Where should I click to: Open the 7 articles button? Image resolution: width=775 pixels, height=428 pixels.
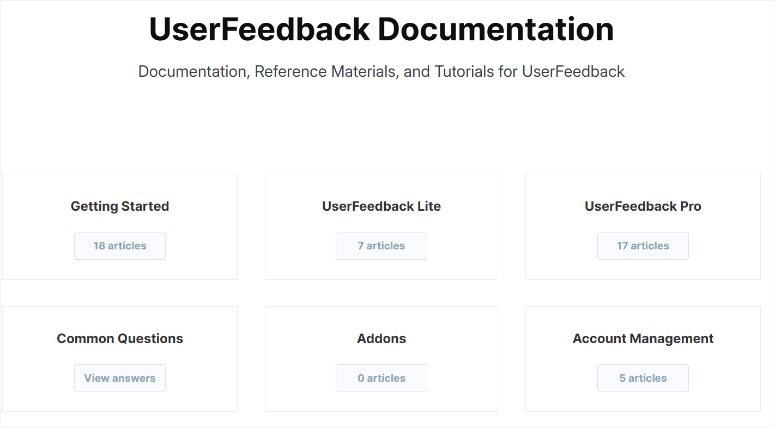(x=381, y=246)
